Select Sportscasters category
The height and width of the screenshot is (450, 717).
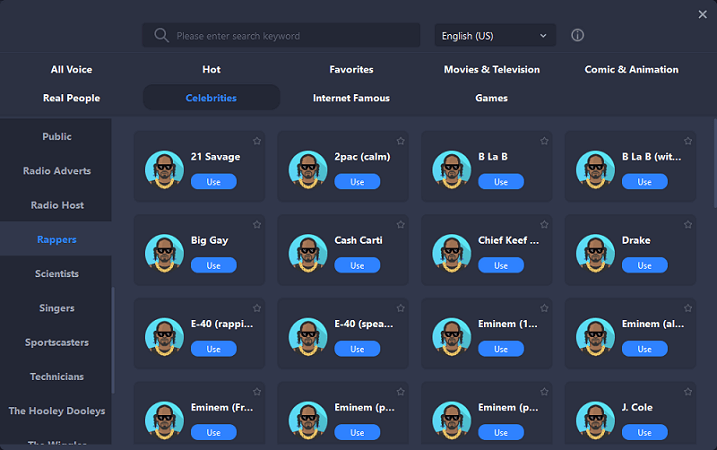tap(56, 342)
